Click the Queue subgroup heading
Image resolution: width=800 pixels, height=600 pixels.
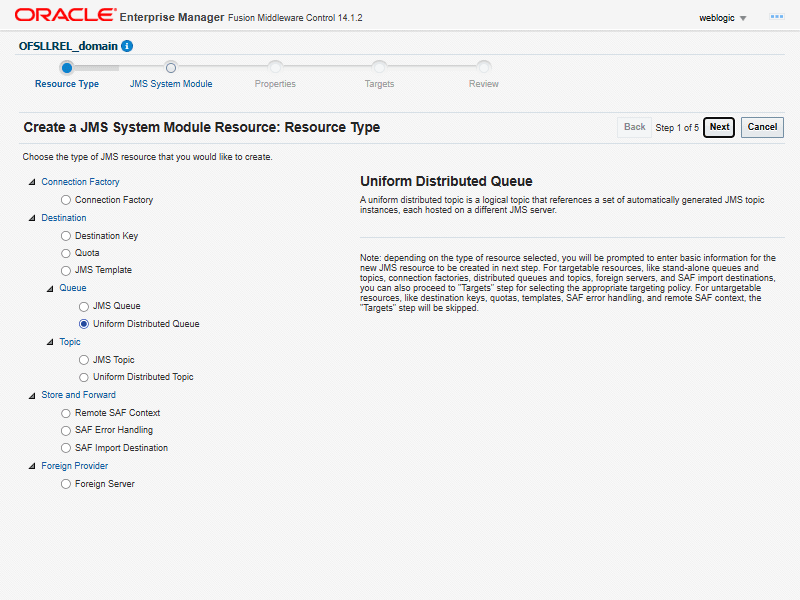72,288
